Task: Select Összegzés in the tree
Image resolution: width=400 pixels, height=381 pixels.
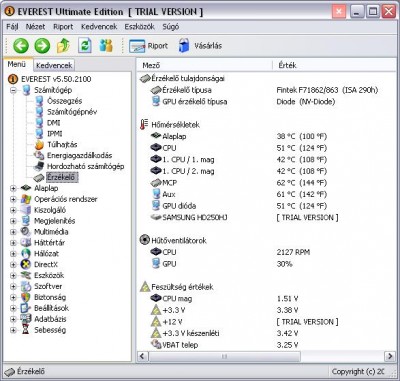Action: tap(65, 101)
